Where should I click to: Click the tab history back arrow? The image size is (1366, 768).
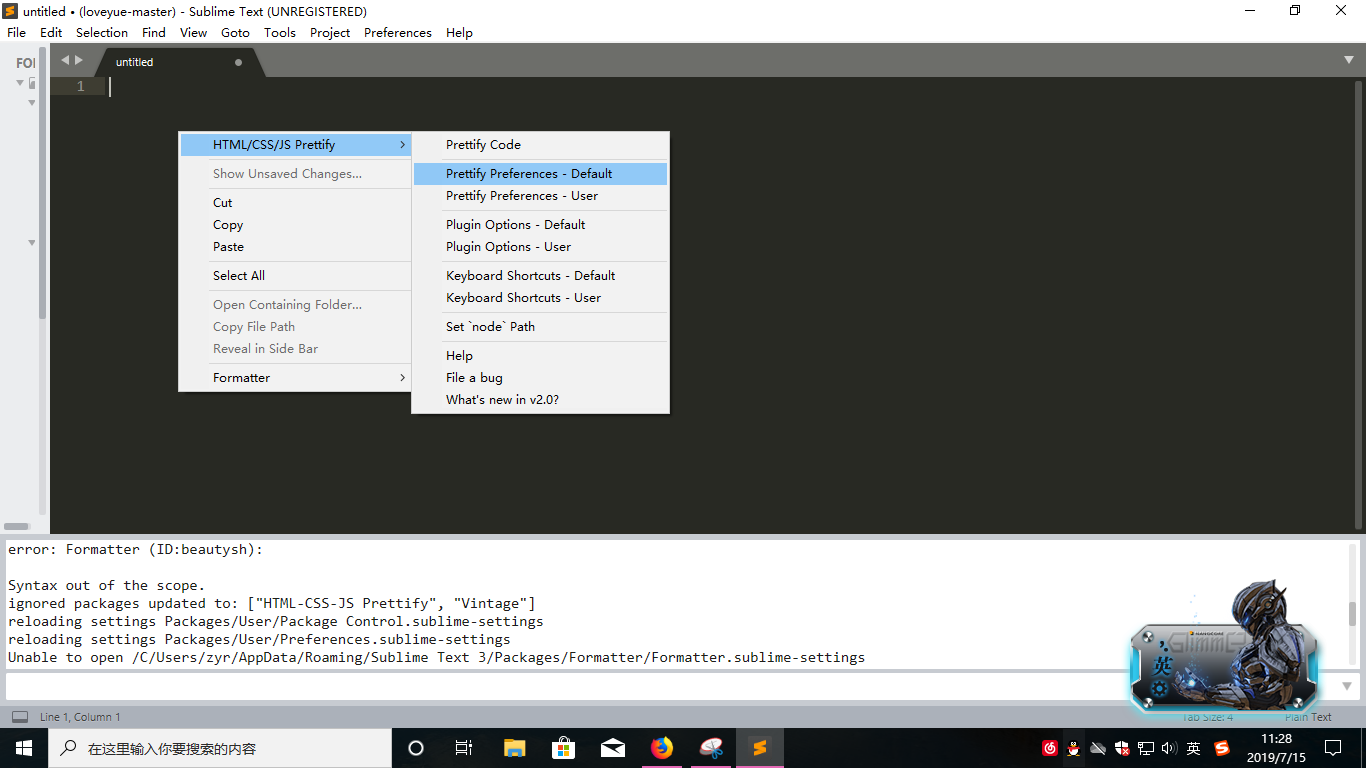(65, 60)
